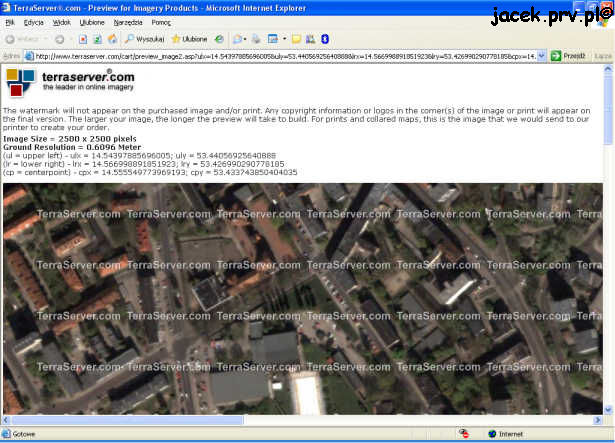Viewport: 615px width, 443px height.
Task: Click the Back (Wstecz) navigation button
Action: (22, 39)
